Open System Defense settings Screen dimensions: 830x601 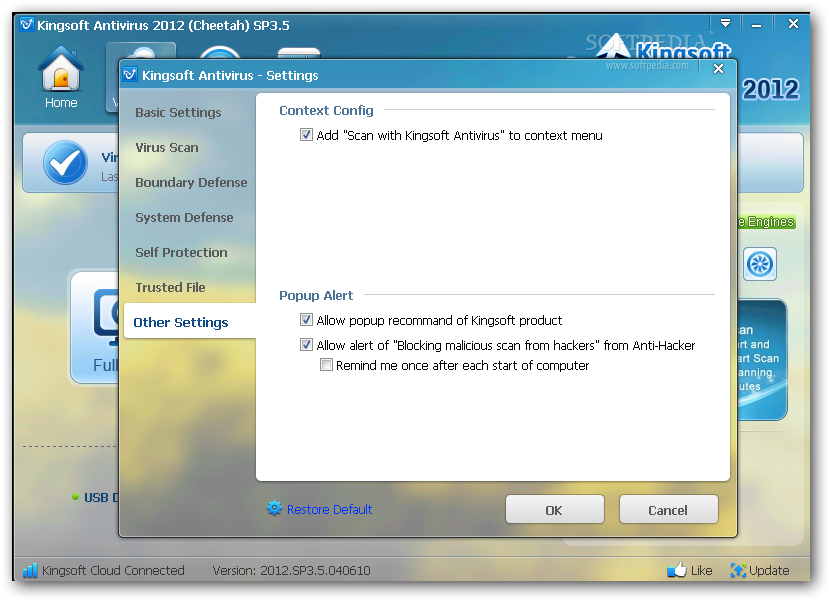[x=184, y=217]
